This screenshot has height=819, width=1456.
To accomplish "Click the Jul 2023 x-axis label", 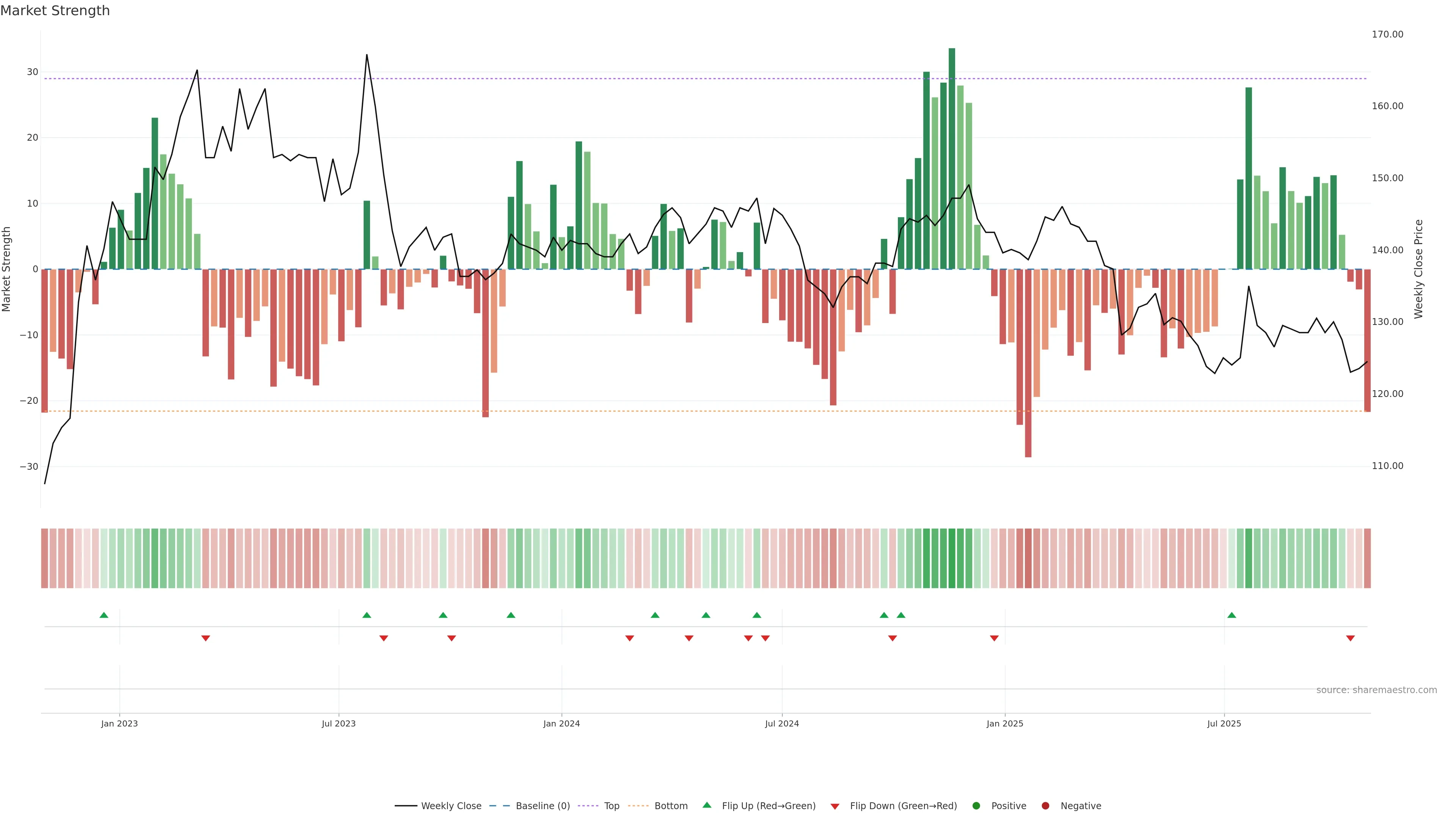I will [339, 723].
